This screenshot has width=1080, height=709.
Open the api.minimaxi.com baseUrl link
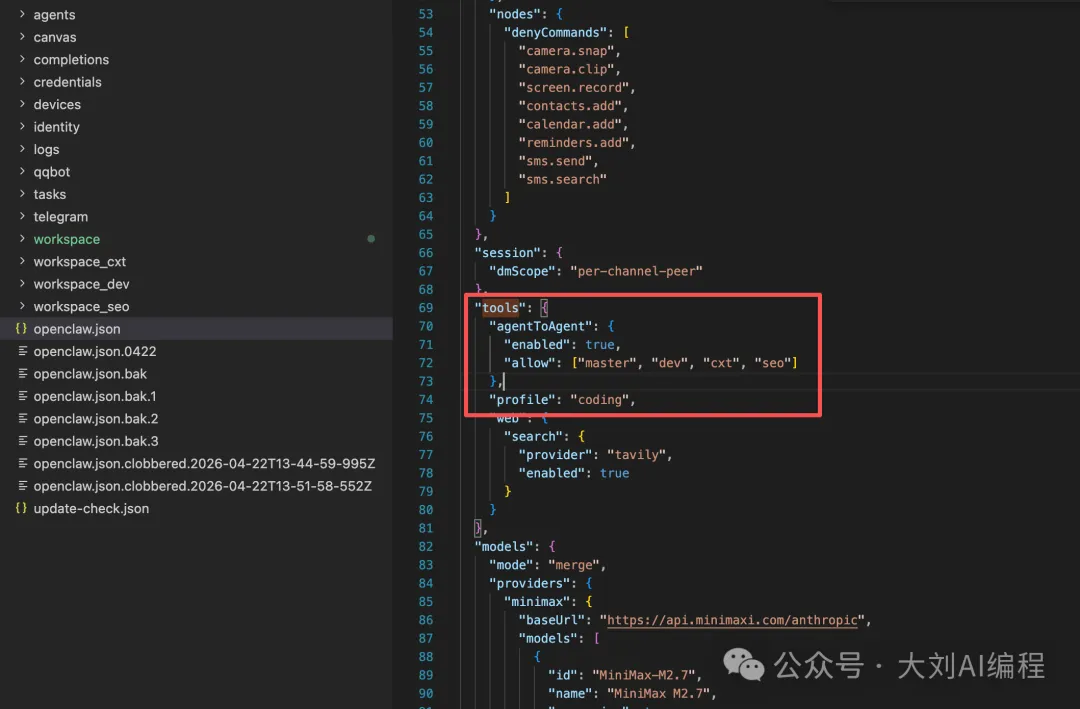click(732, 620)
